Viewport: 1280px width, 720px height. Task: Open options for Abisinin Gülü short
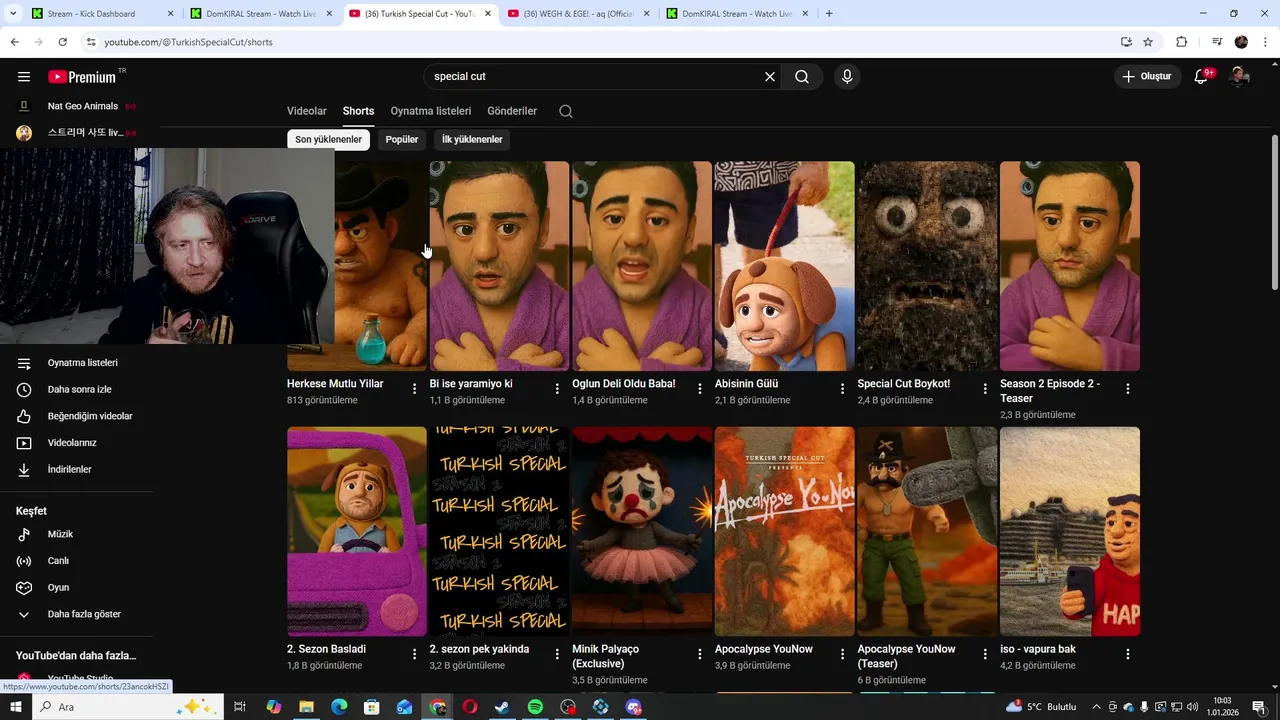coord(843,389)
